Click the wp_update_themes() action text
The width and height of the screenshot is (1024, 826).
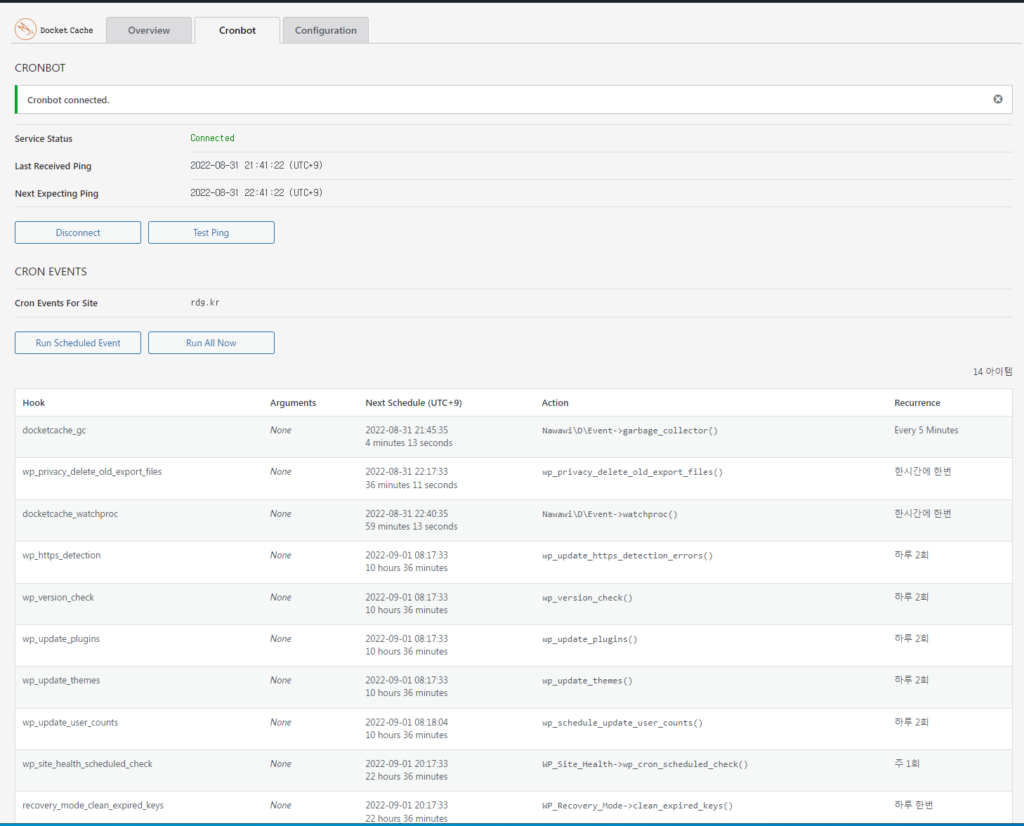point(587,680)
